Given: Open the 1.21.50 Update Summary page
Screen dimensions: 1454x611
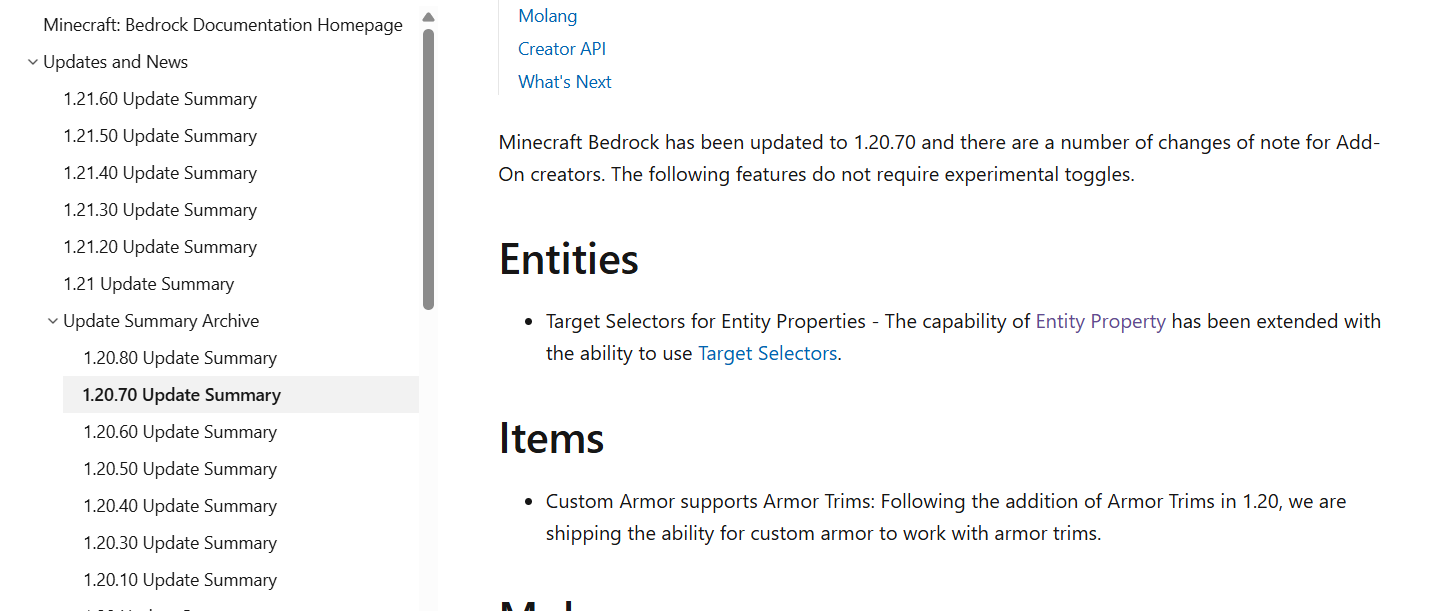Looking at the screenshot, I should tap(160, 136).
